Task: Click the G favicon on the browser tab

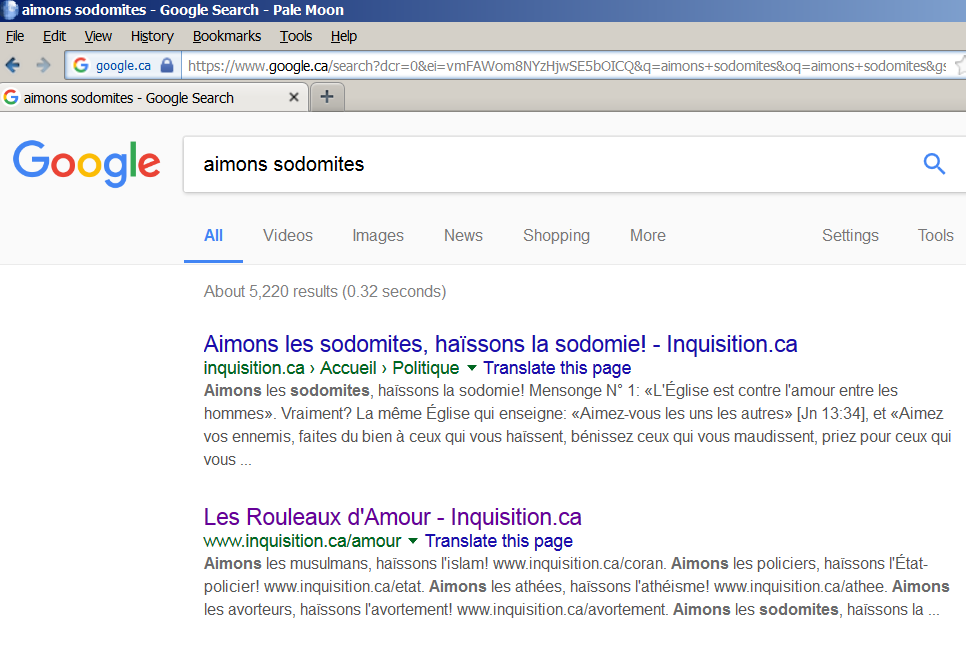Action: coord(10,97)
